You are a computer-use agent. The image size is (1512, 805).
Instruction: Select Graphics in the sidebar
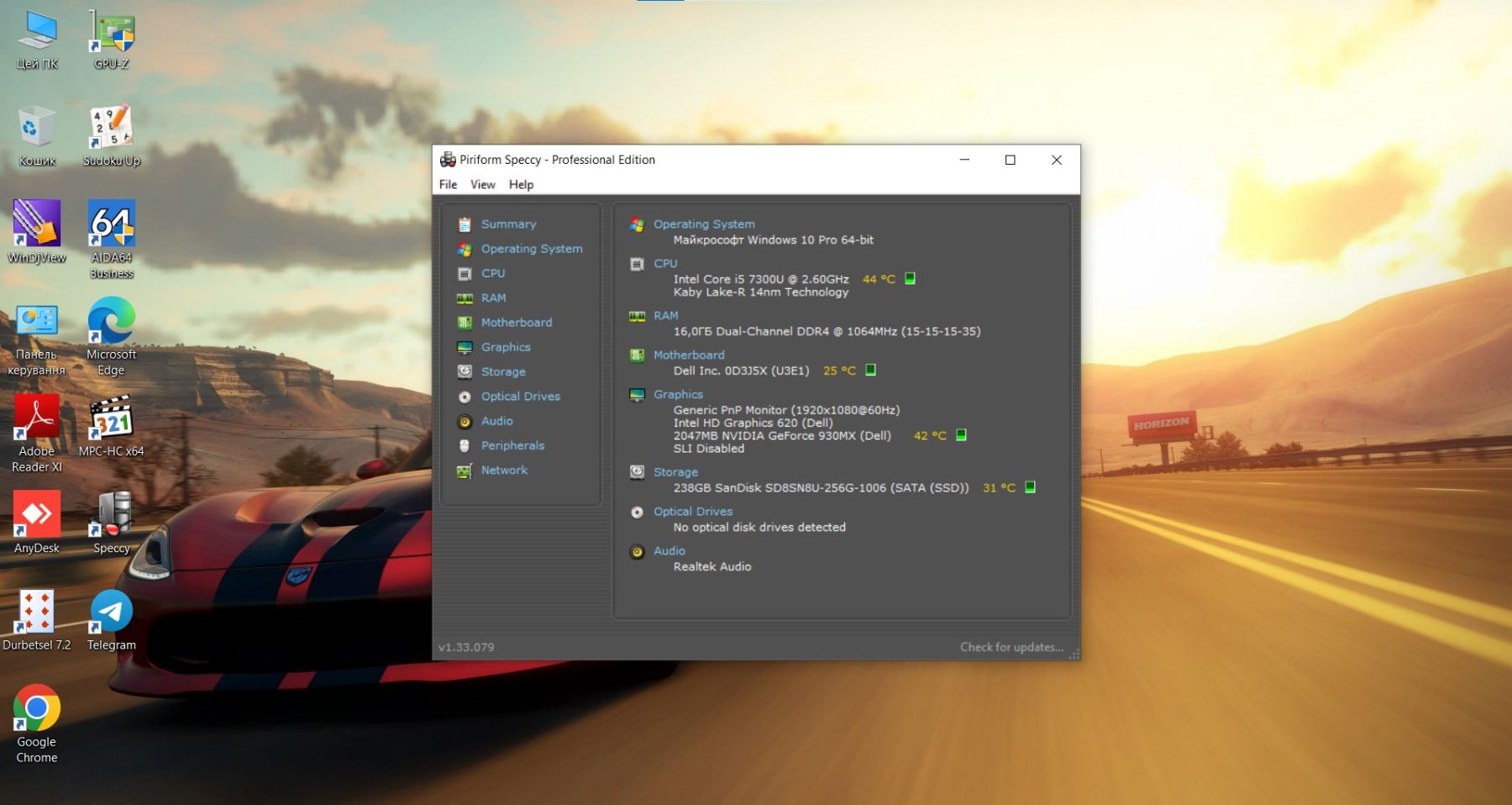506,347
